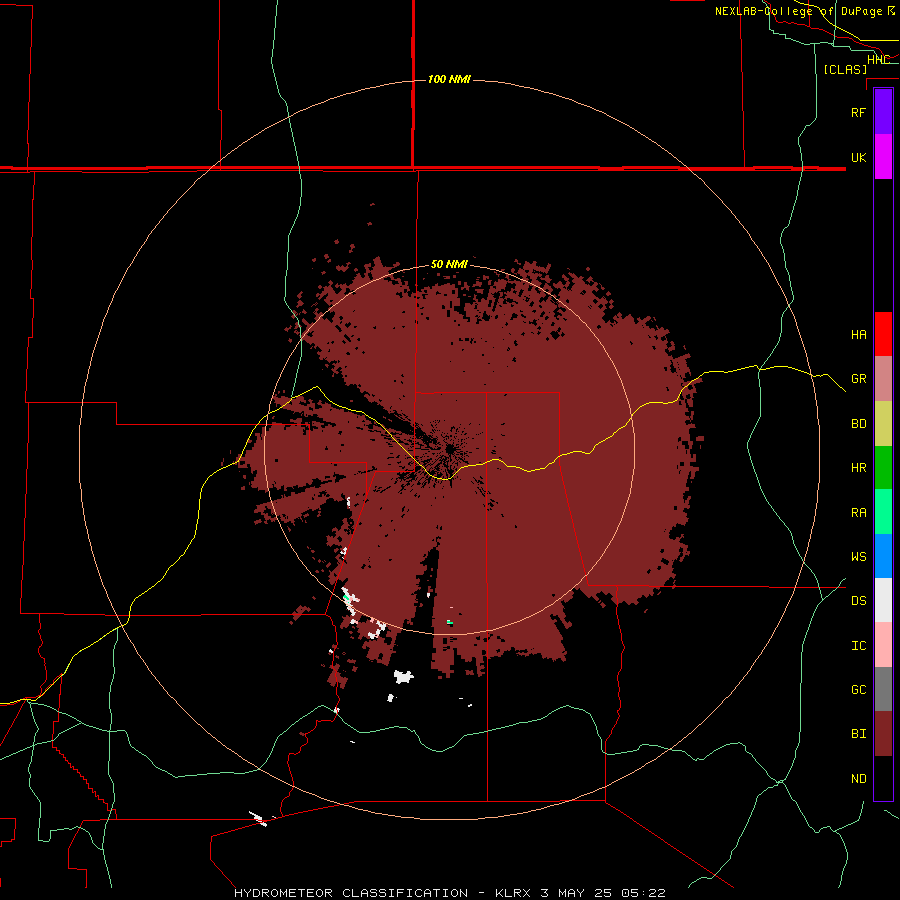
Task: Click the WS legend label
Action: pos(858,557)
